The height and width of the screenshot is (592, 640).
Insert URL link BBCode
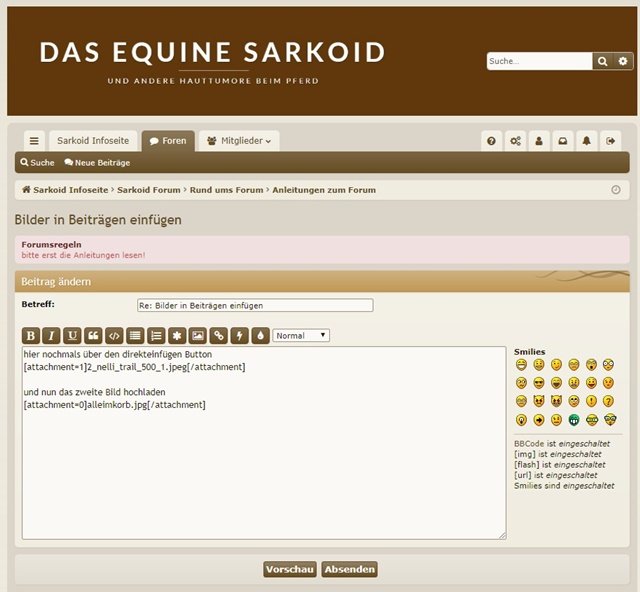(x=218, y=336)
